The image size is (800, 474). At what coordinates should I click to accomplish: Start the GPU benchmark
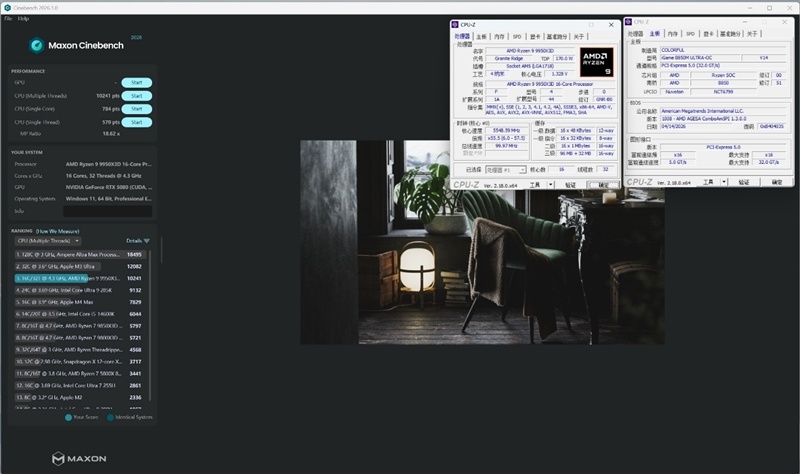[137, 83]
